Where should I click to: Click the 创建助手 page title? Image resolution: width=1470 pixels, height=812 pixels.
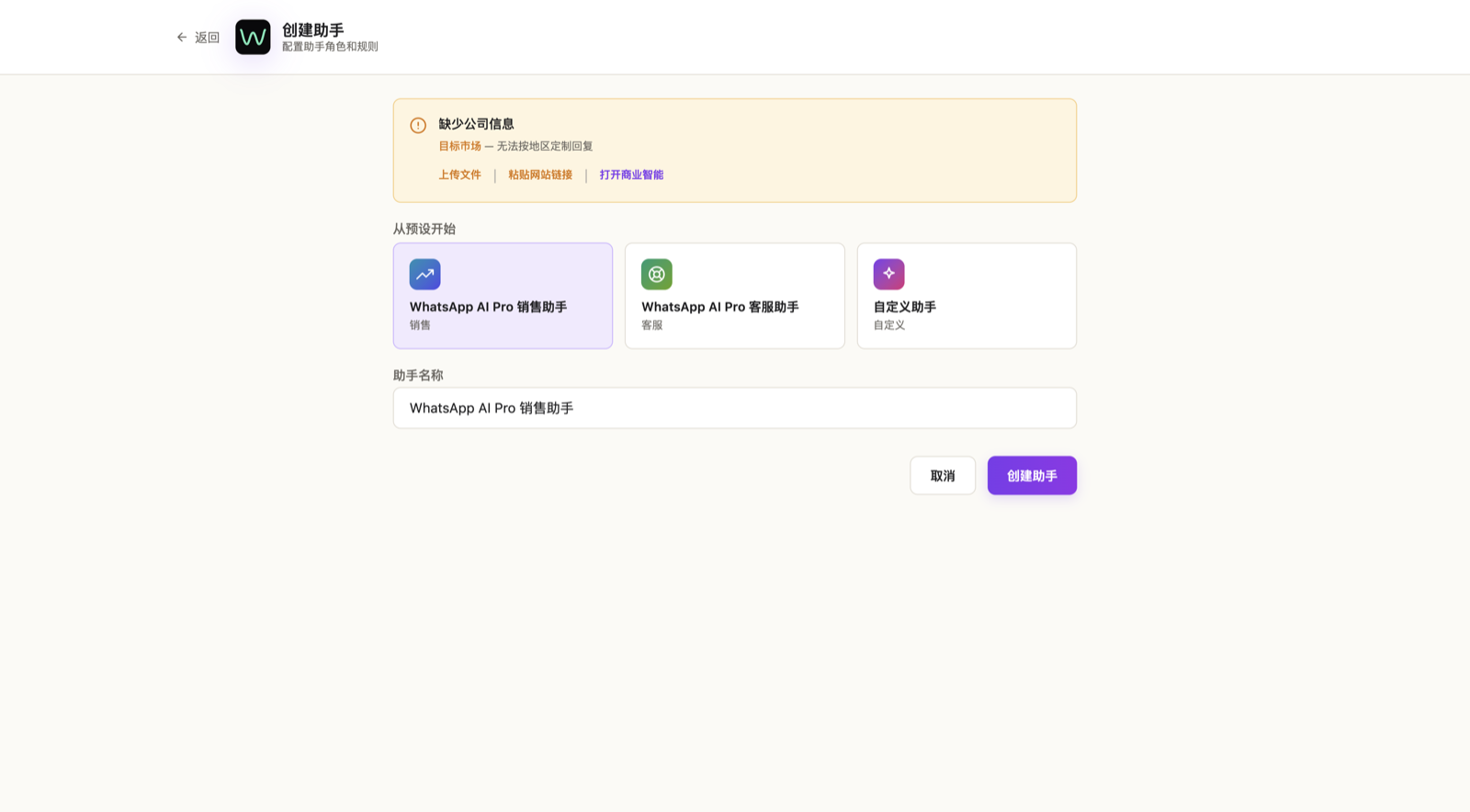point(313,30)
